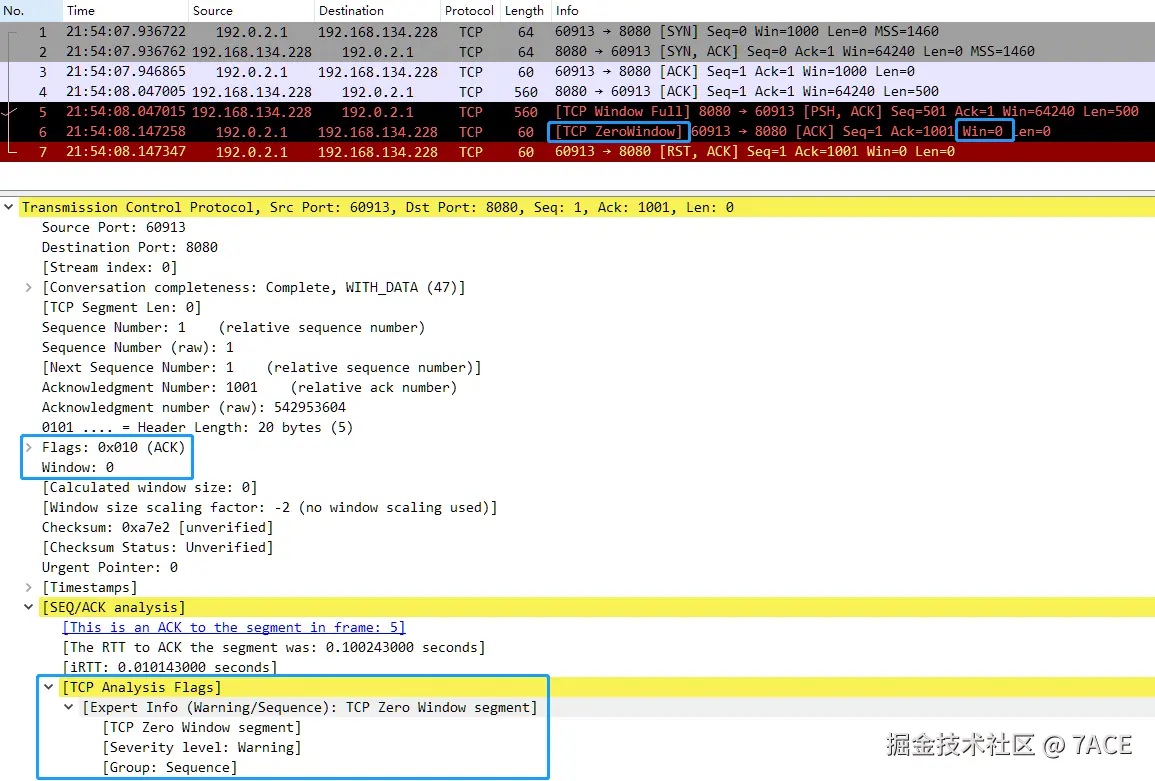
Task: Select packet 4, Seq=1 Len=500
Action: 578,91
